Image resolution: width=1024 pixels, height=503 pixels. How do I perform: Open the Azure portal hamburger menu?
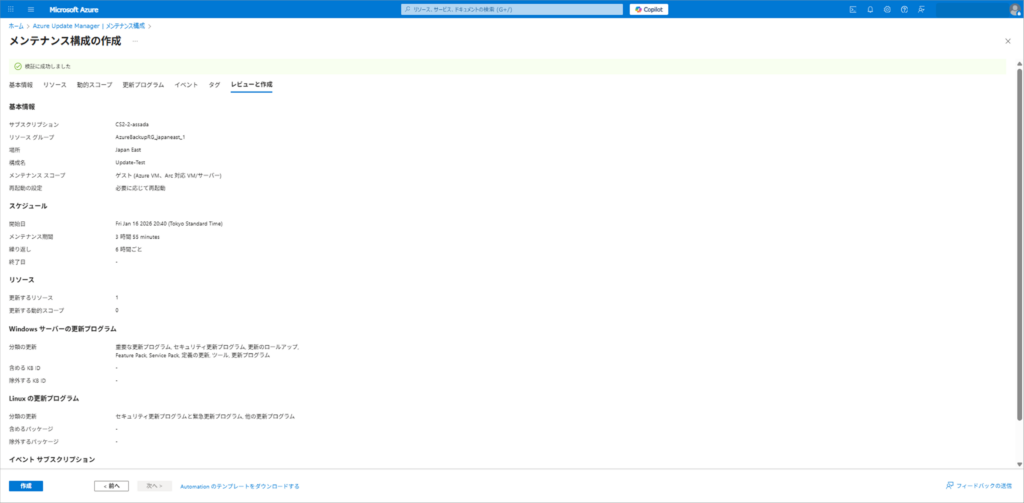pos(30,9)
